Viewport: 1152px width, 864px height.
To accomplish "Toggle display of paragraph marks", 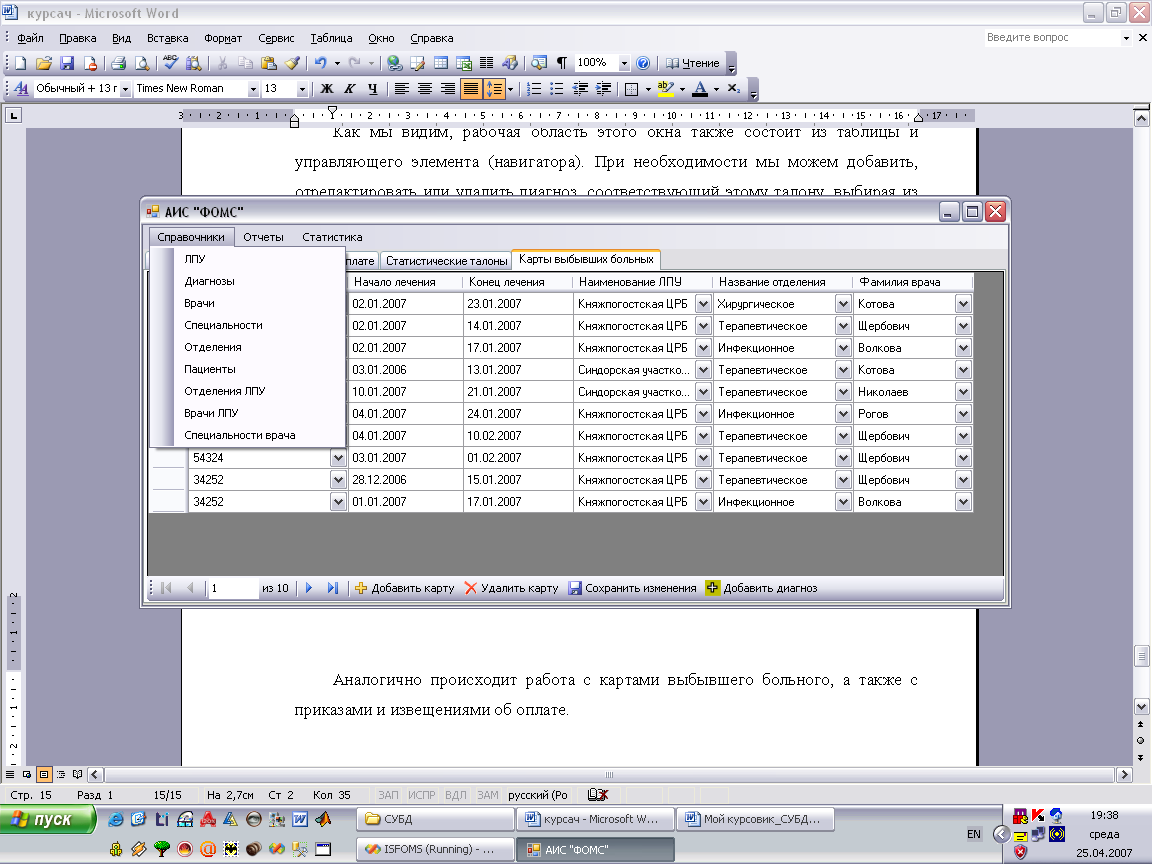I will [x=561, y=63].
